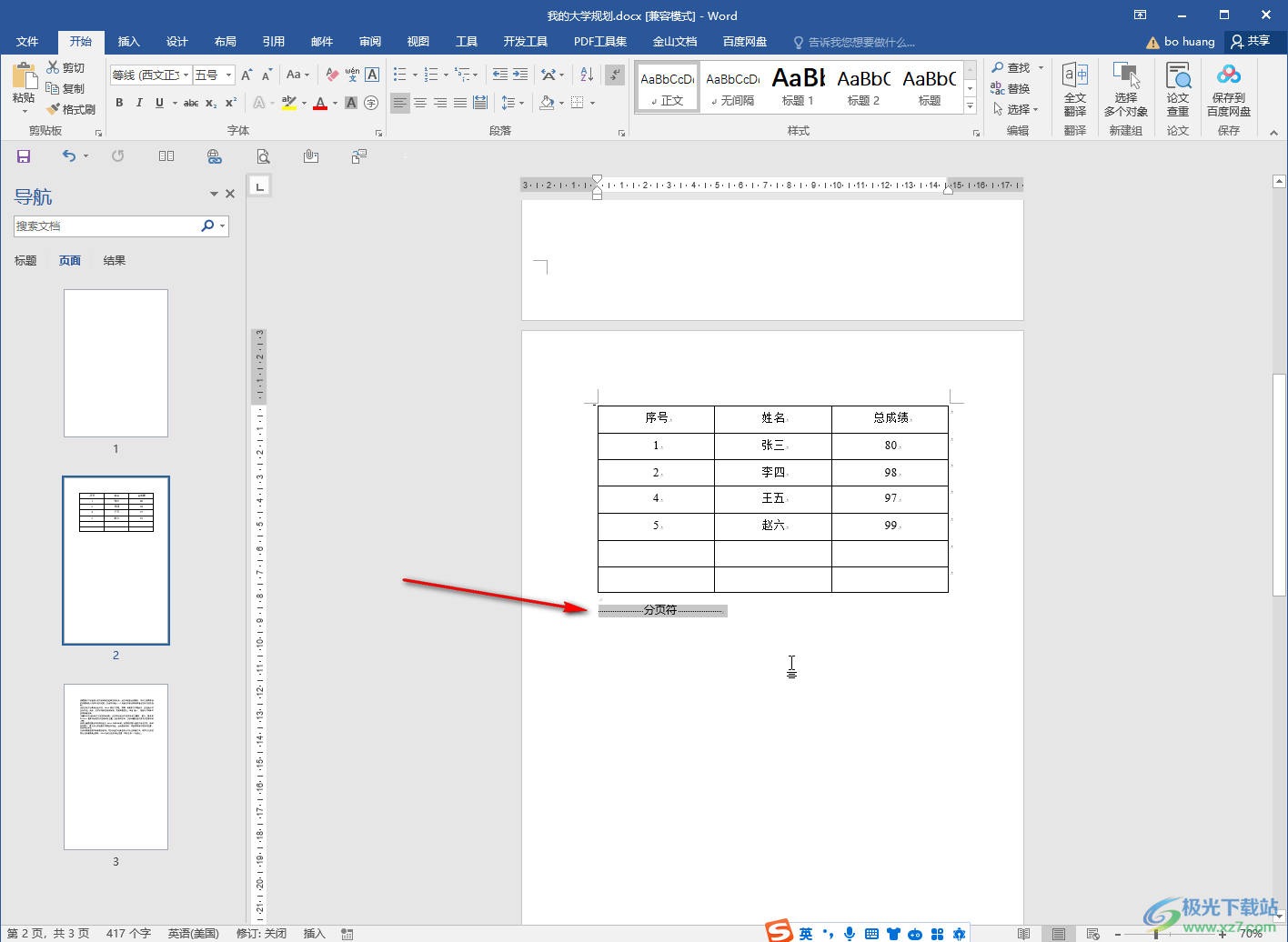Viewport: 1288px width, 942px height.
Task: Open print preview from quick access toolbar
Action: tap(263, 156)
